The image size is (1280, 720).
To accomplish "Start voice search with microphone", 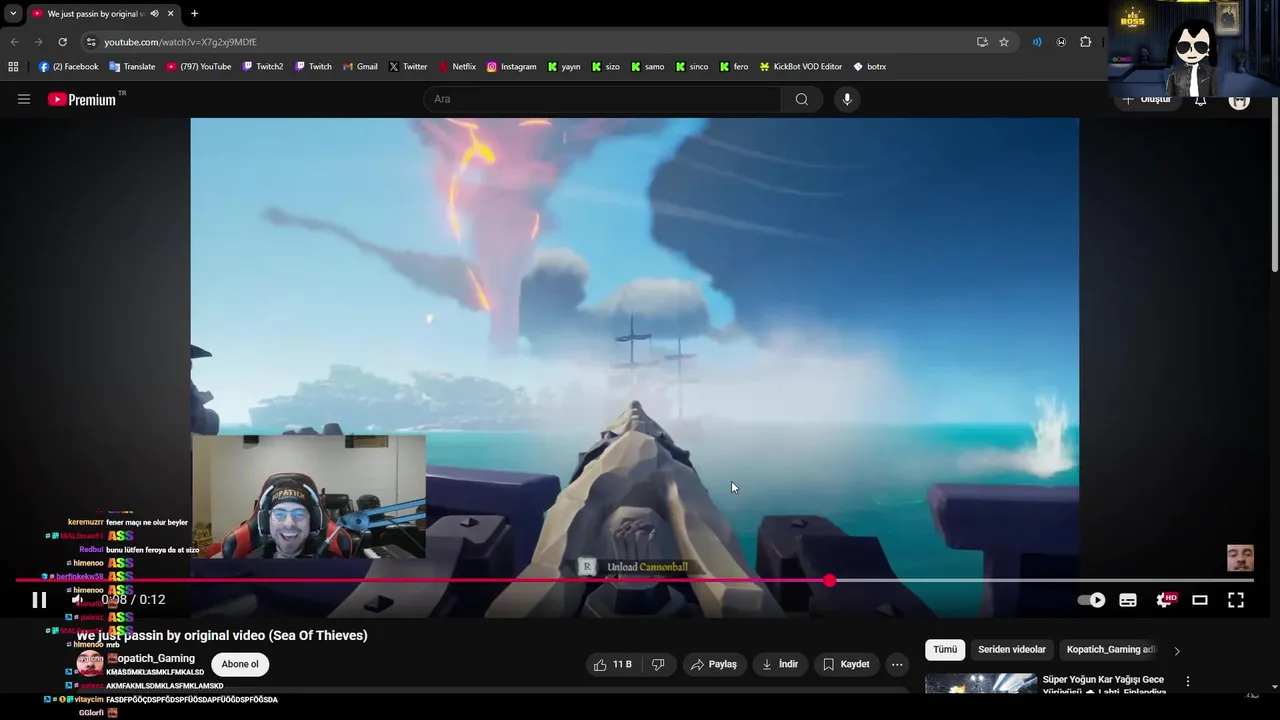I will (847, 99).
